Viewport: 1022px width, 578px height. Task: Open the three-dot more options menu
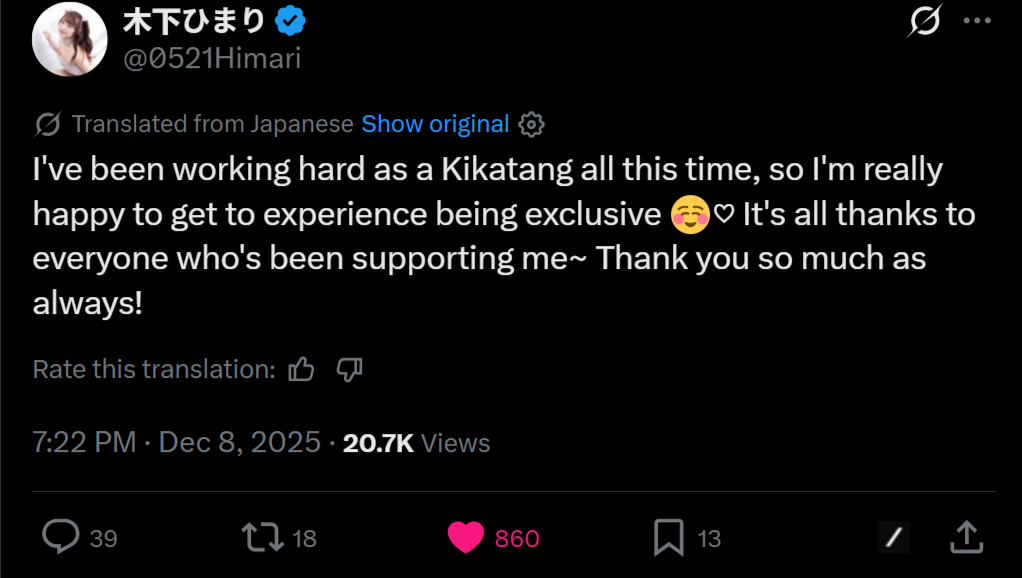979,20
